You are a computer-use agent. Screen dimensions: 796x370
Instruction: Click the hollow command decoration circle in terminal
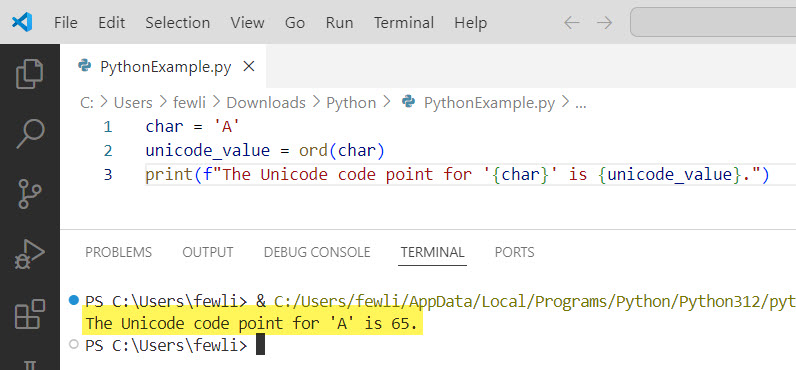pos(74,345)
